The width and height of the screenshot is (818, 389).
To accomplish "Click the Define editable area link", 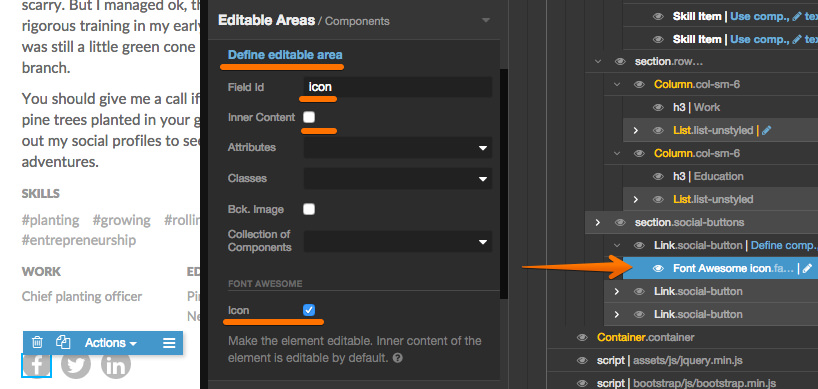I will pos(285,55).
